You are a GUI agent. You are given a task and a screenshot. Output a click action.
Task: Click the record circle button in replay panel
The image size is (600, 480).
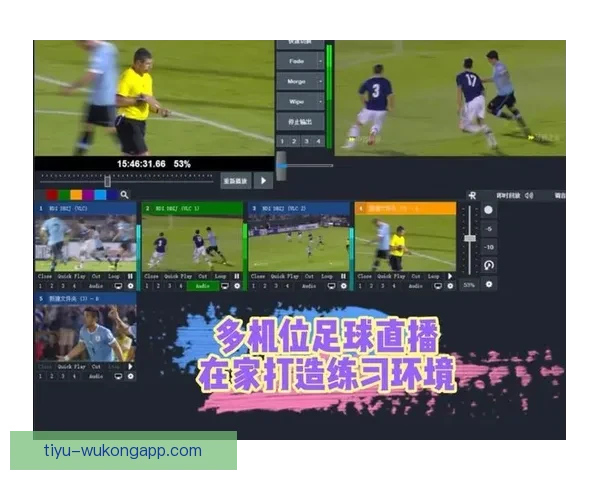488,210
